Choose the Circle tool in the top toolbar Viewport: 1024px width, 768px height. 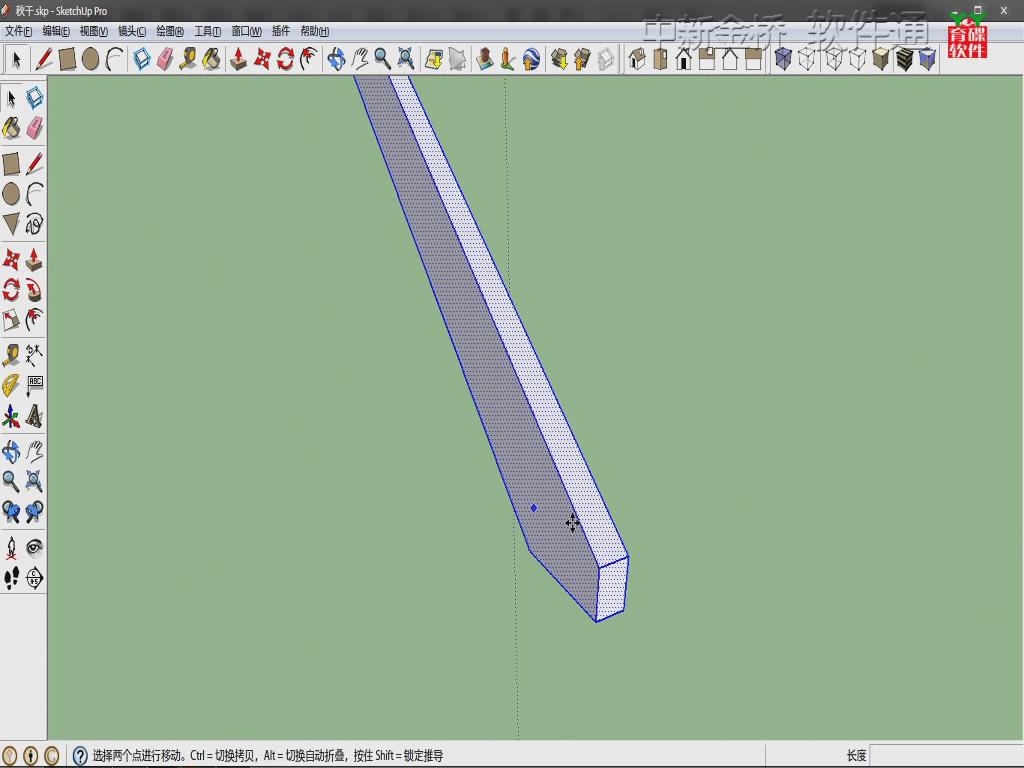coord(91,59)
